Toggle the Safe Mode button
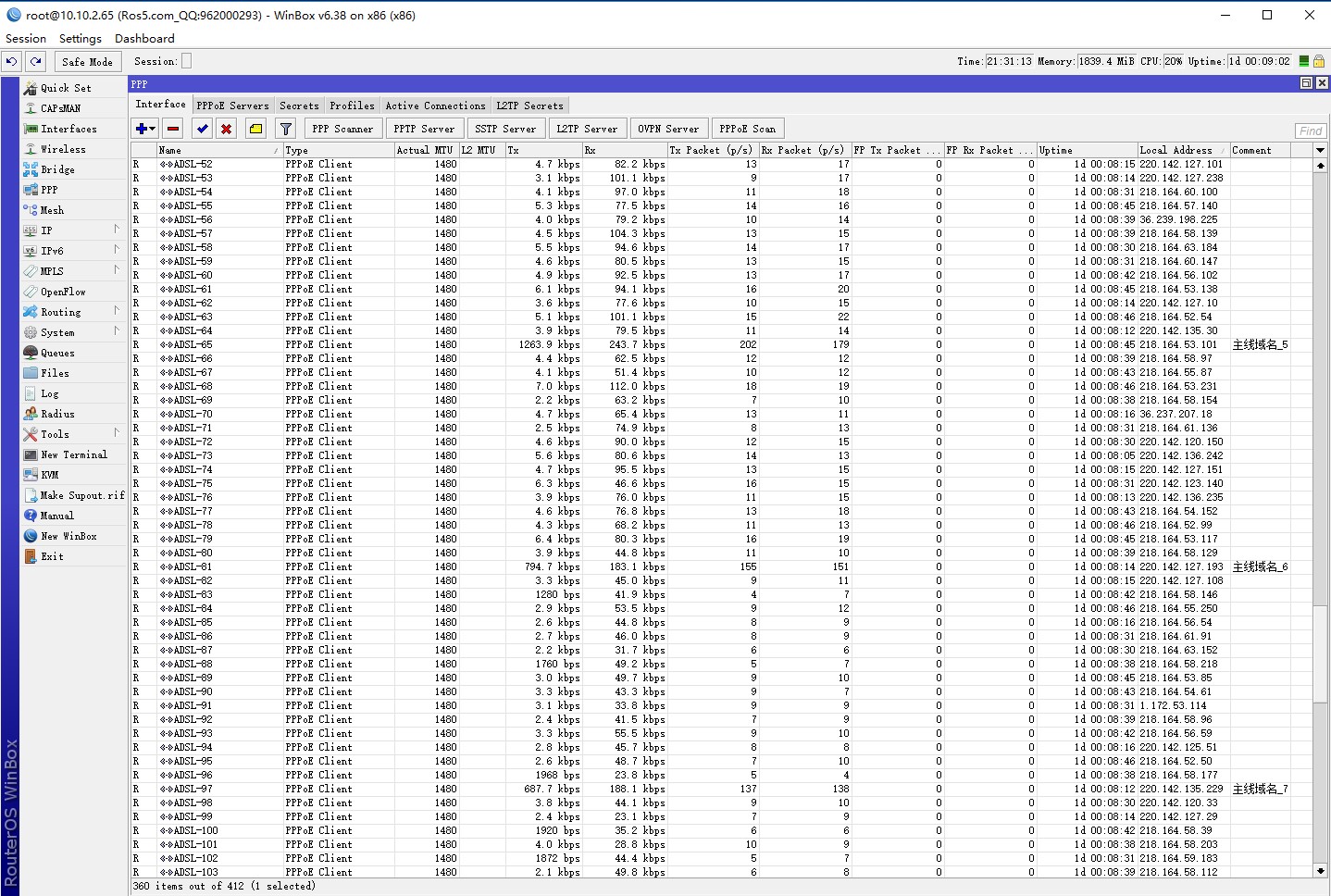The height and width of the screenshot is (896, 1331). [x=87, y=61]
